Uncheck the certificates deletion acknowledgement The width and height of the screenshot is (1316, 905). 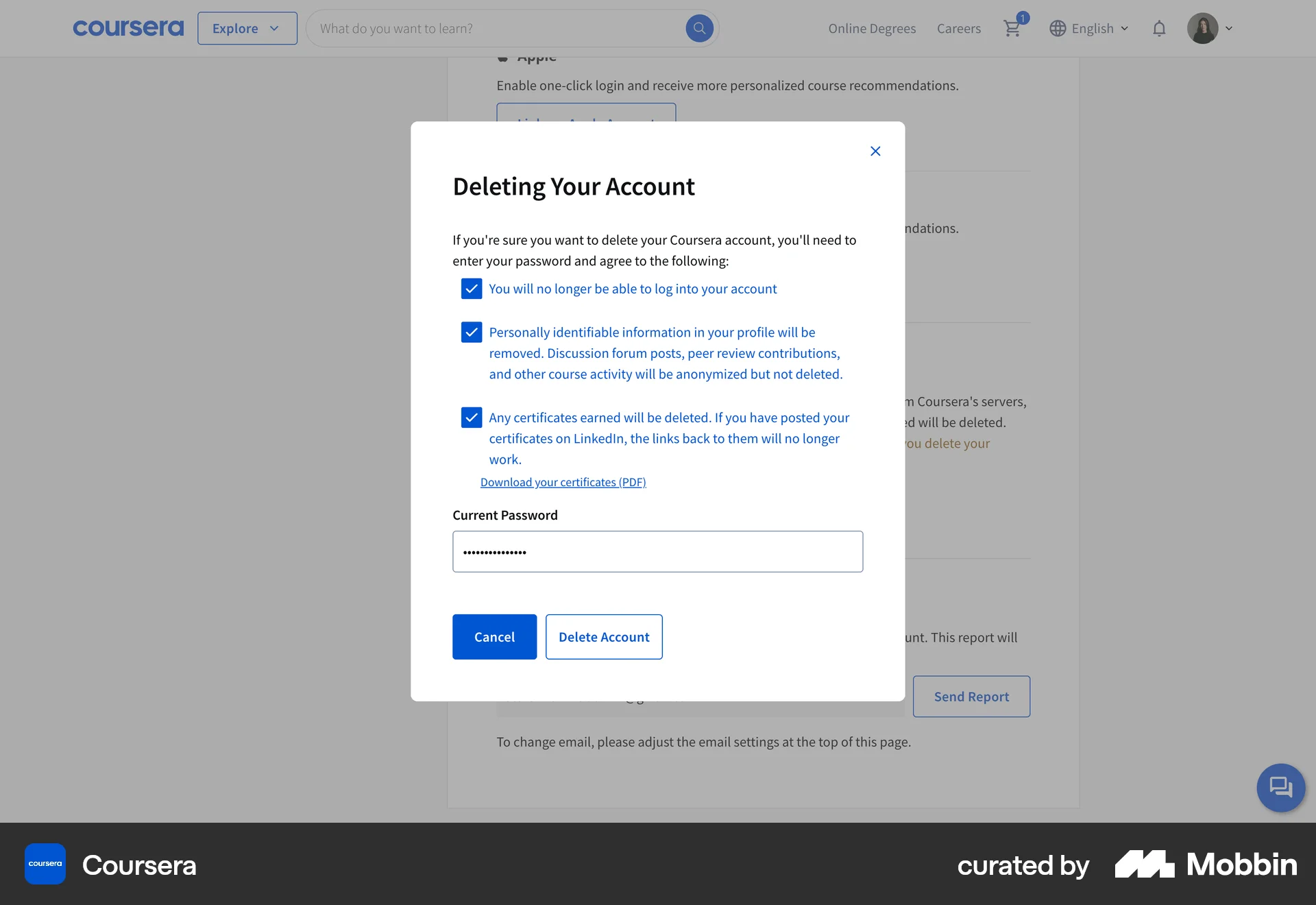click(x=472, y=418)
